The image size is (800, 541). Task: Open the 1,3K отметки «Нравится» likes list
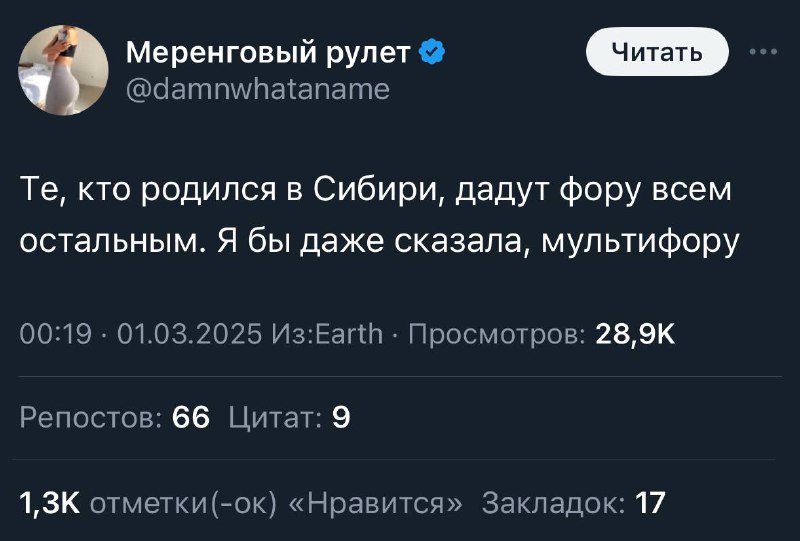tap(241, 503)
